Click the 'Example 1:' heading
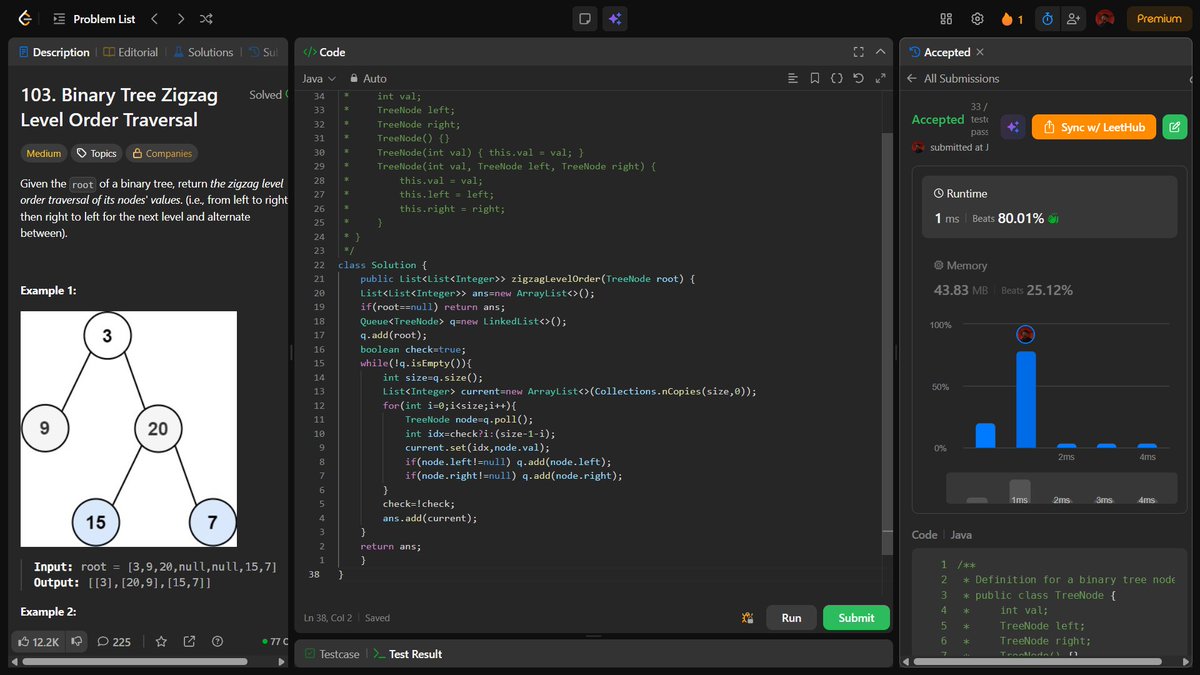 (49, 291)
